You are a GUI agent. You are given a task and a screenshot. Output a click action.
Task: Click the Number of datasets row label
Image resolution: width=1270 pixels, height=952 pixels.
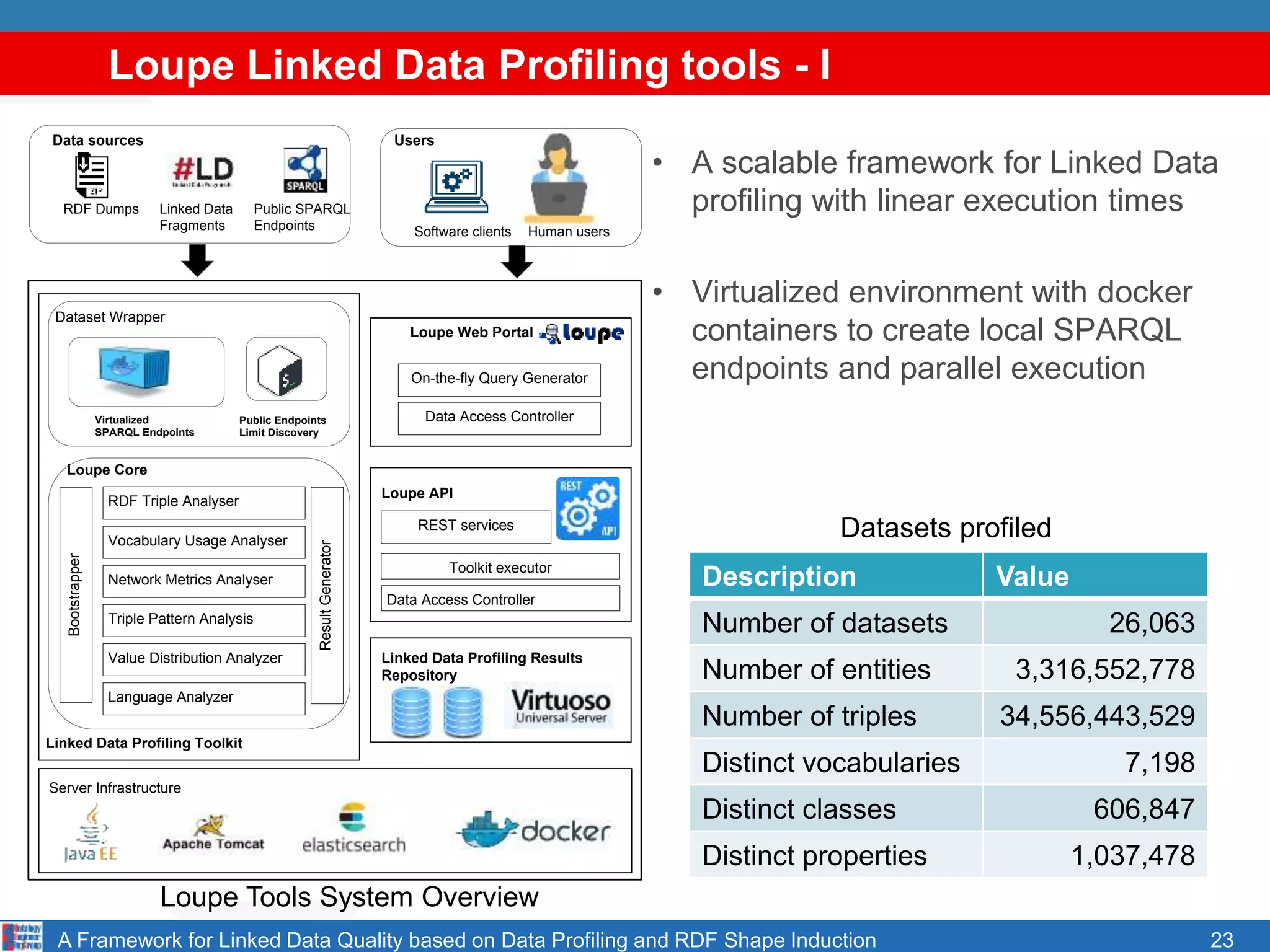tap(825, 623)
